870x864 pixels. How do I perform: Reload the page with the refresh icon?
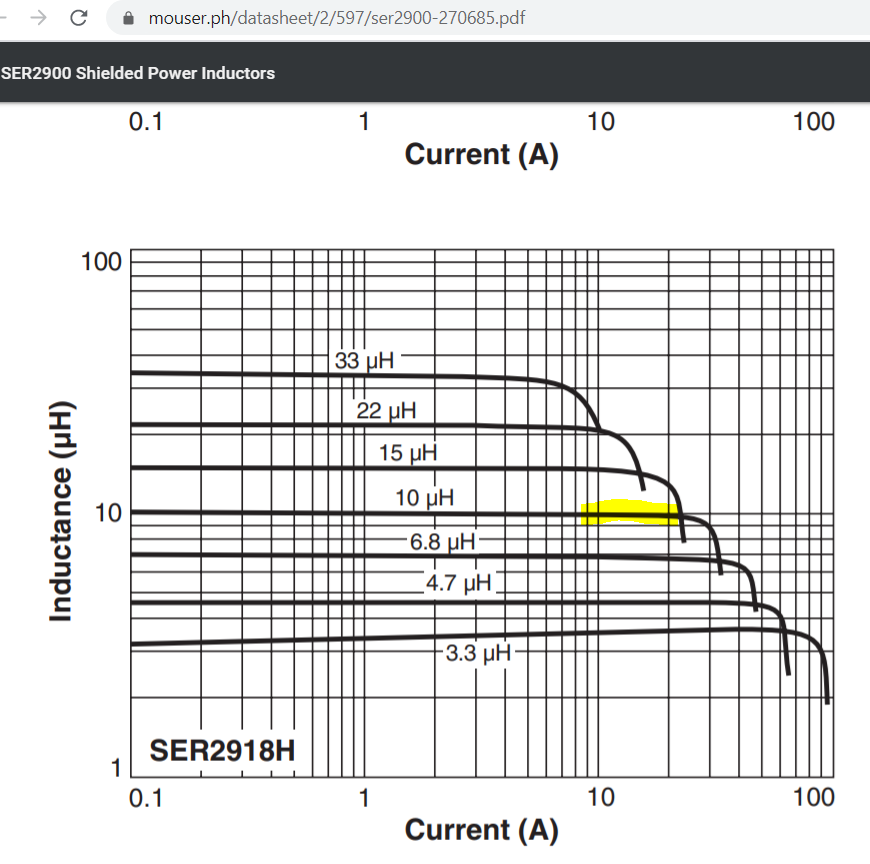pyautogui.click(x=78, y=18)
